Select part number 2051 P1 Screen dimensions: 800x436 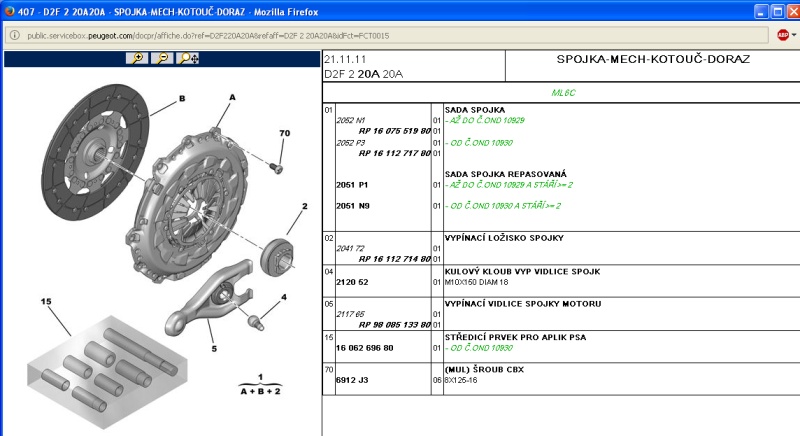coord(352,185)
